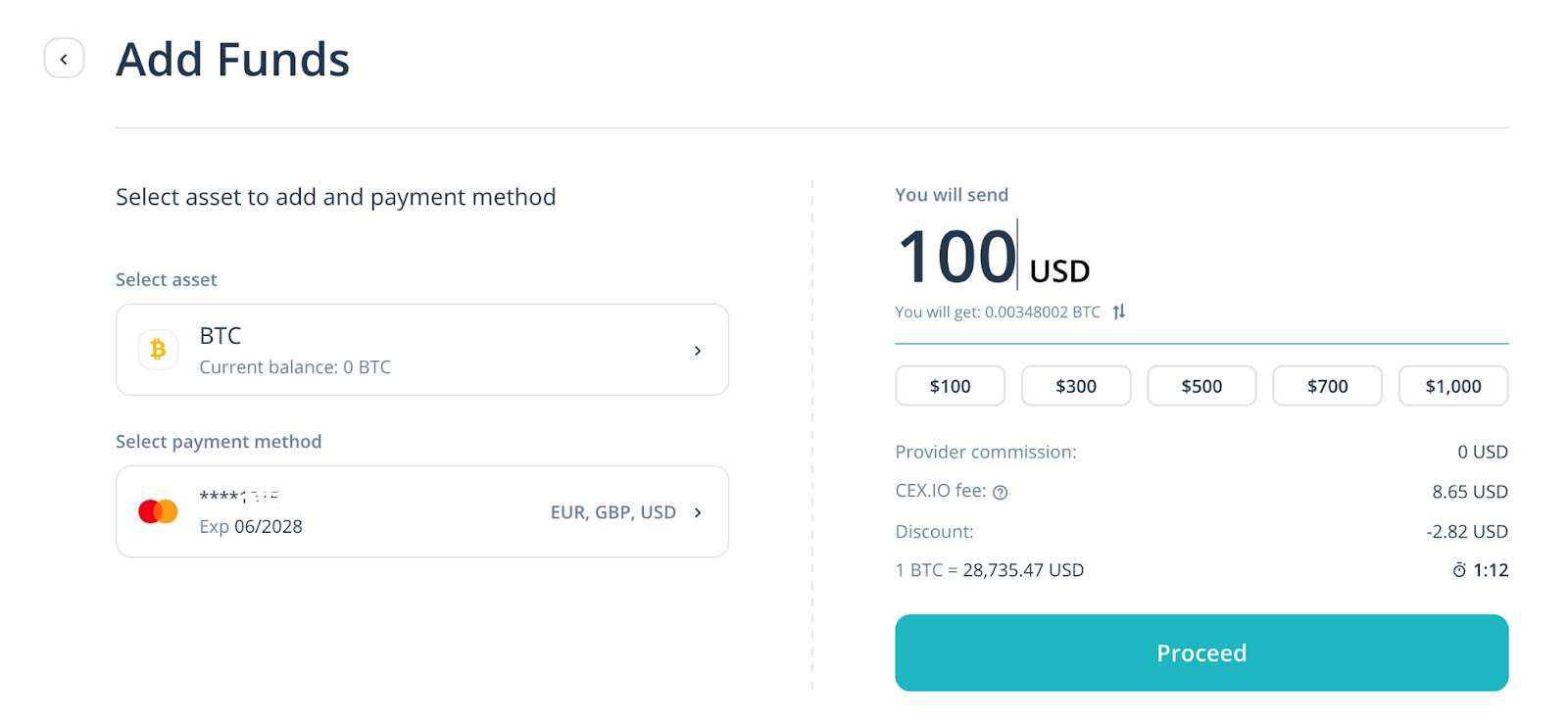Click the back arrow button
This screenshot has width=1568, height=722.
64,59
